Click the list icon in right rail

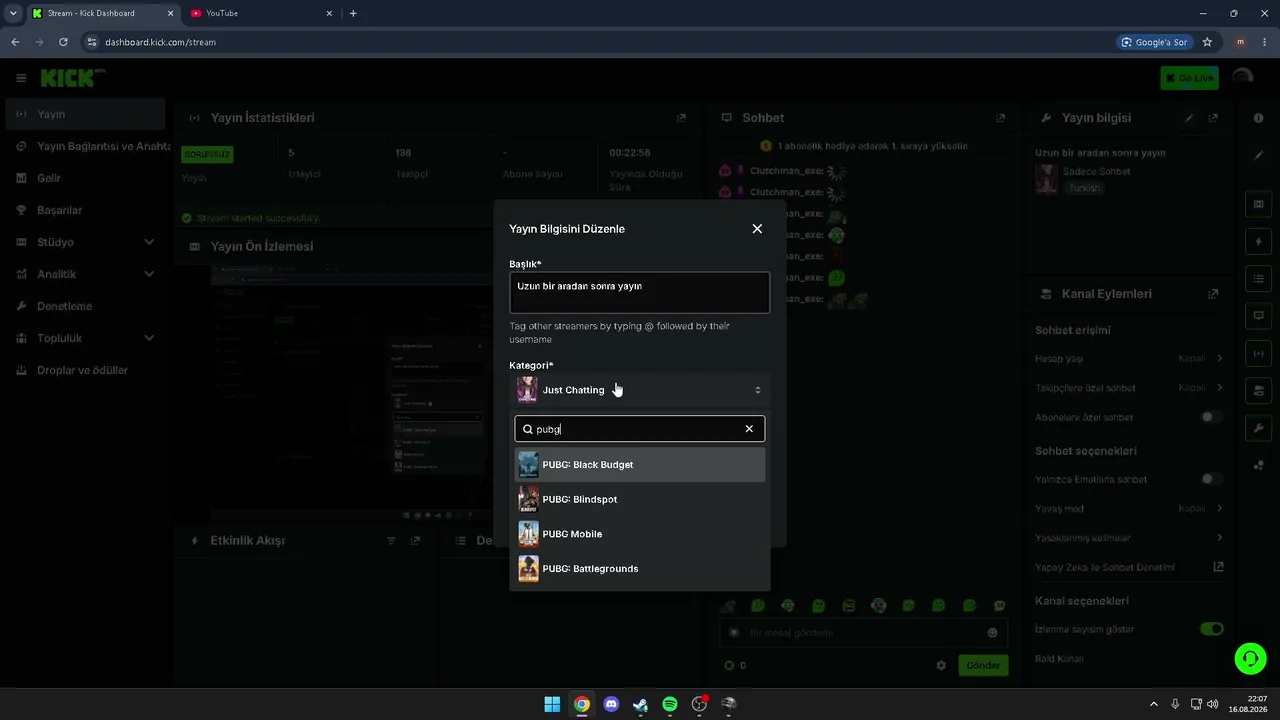coord(1258,278)
